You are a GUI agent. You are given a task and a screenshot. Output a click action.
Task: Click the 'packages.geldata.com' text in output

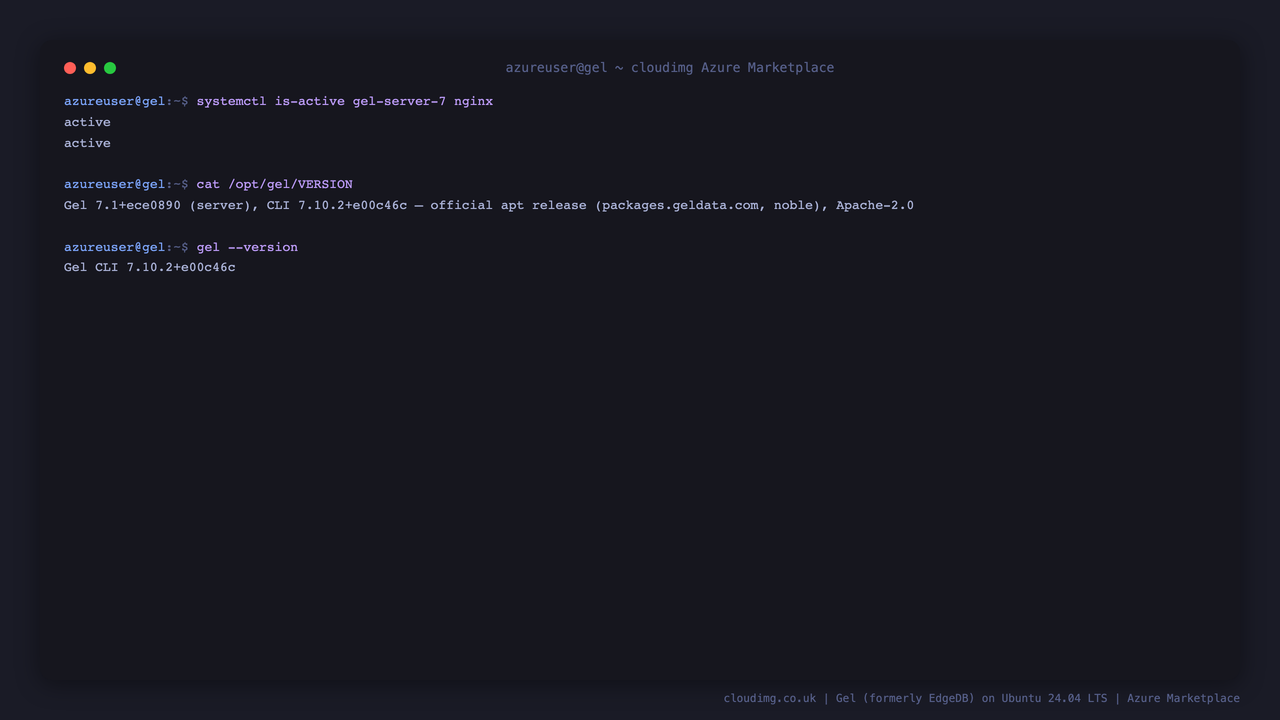[680, 205]
